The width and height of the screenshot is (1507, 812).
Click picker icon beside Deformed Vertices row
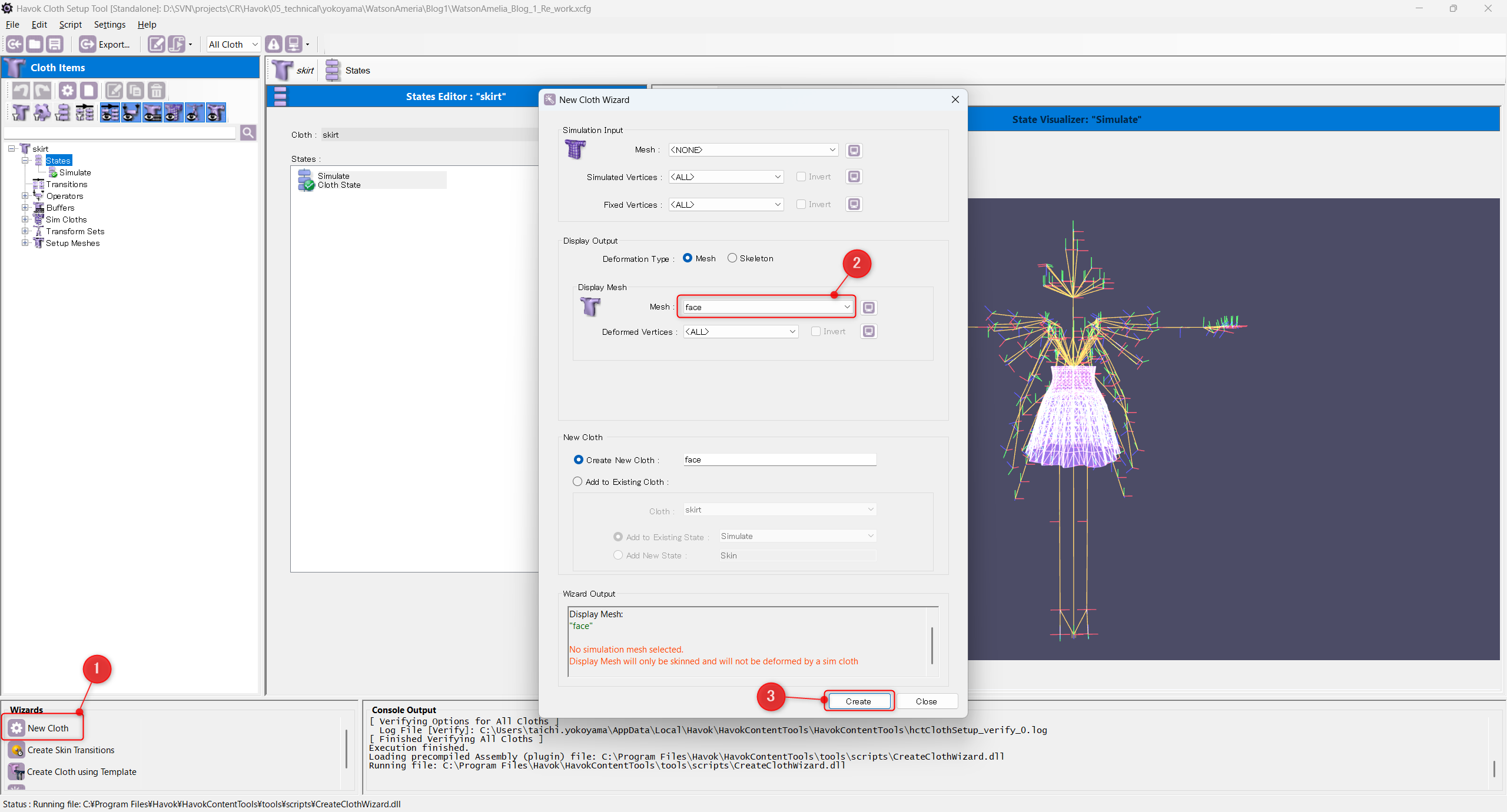[868, 331]
